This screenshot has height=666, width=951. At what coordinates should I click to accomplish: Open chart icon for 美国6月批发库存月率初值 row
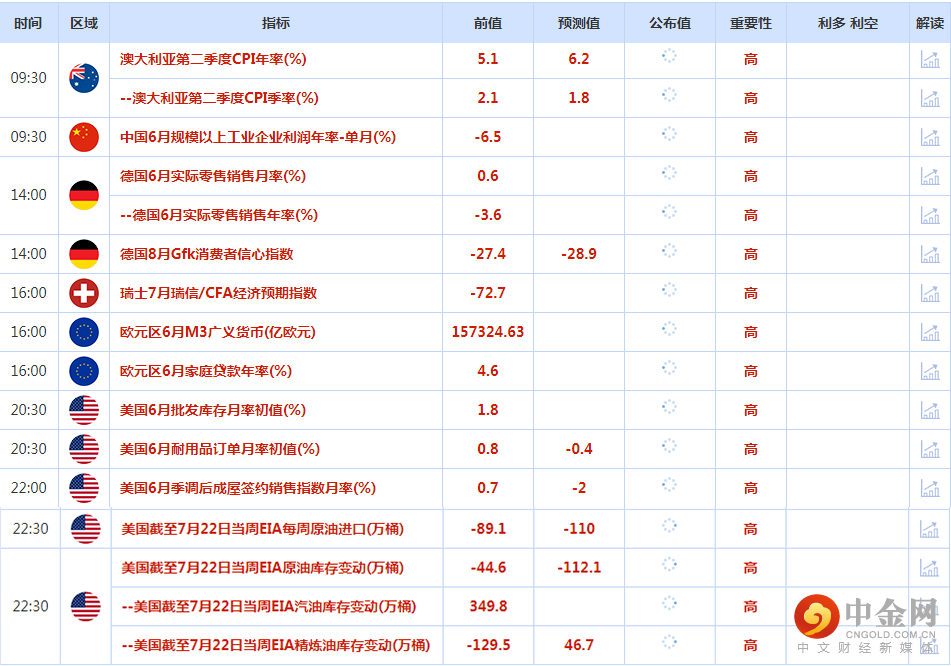930,410
